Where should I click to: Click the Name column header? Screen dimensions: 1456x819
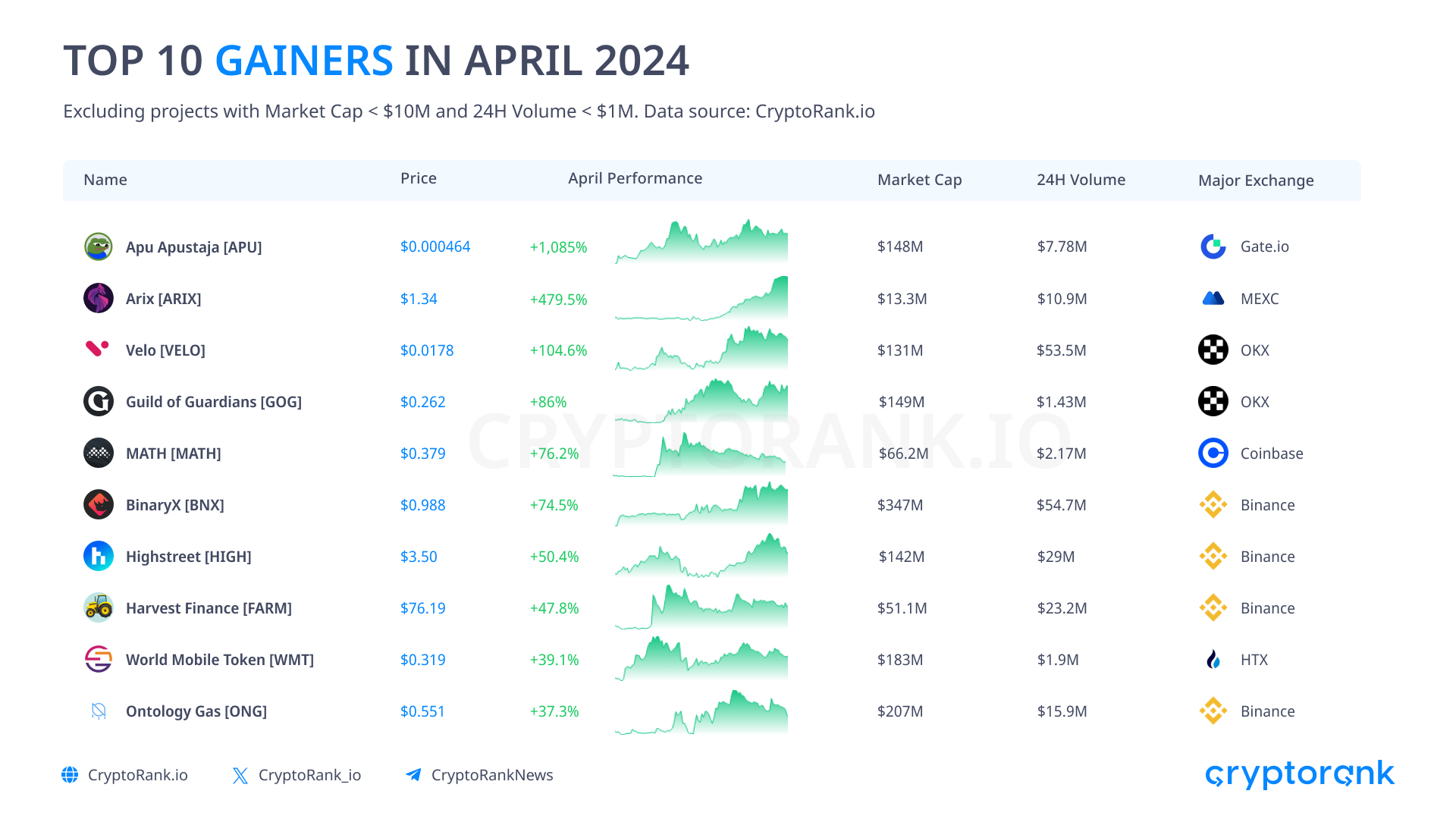105,180
